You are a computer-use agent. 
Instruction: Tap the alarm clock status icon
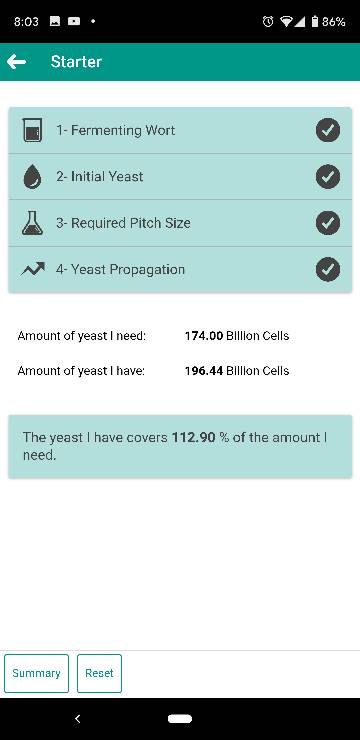tap(268, 21)
